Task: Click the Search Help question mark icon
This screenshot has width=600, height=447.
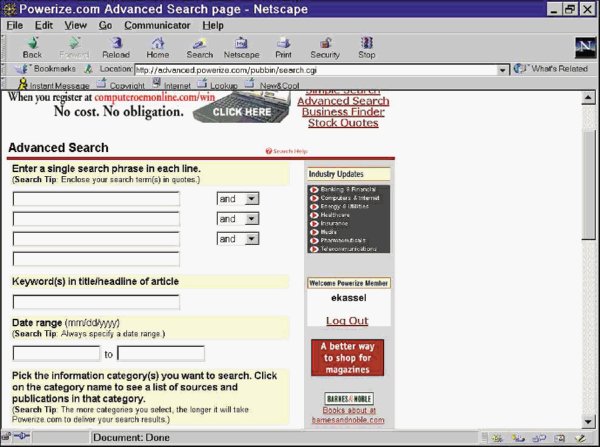Action: (x=269, y=151)
